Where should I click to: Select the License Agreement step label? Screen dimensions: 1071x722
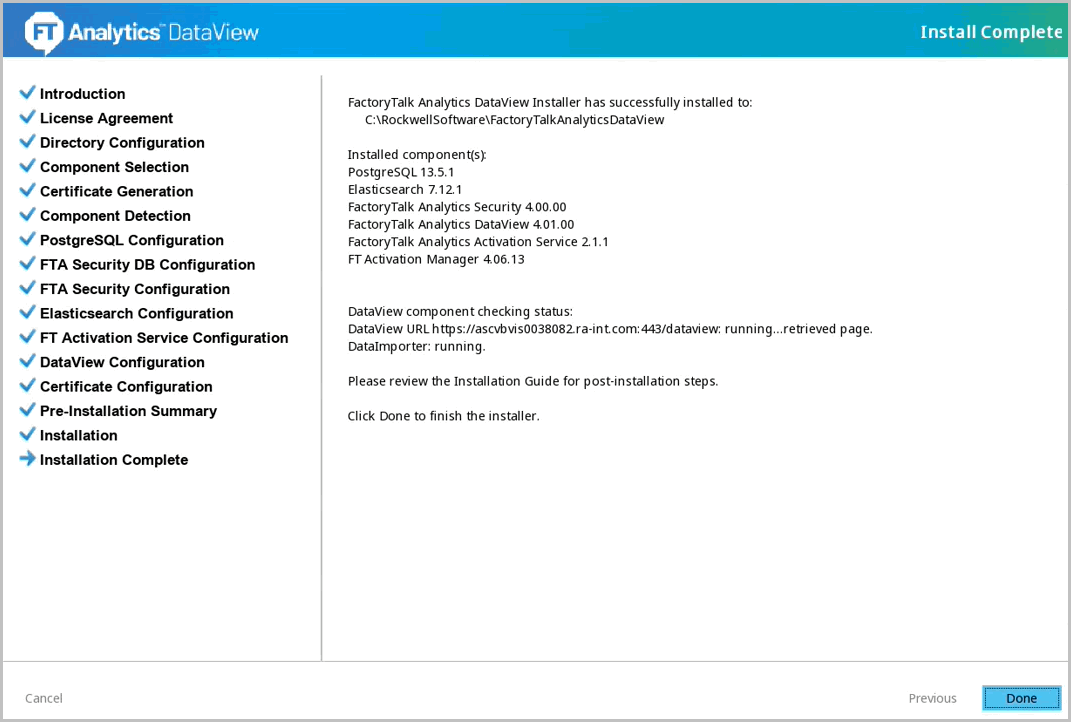click(107, 118)
